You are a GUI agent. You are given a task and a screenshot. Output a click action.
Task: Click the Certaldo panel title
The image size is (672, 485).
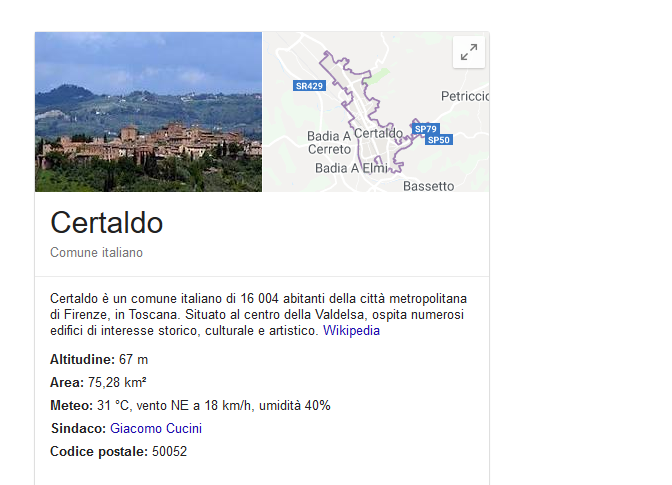106,222
